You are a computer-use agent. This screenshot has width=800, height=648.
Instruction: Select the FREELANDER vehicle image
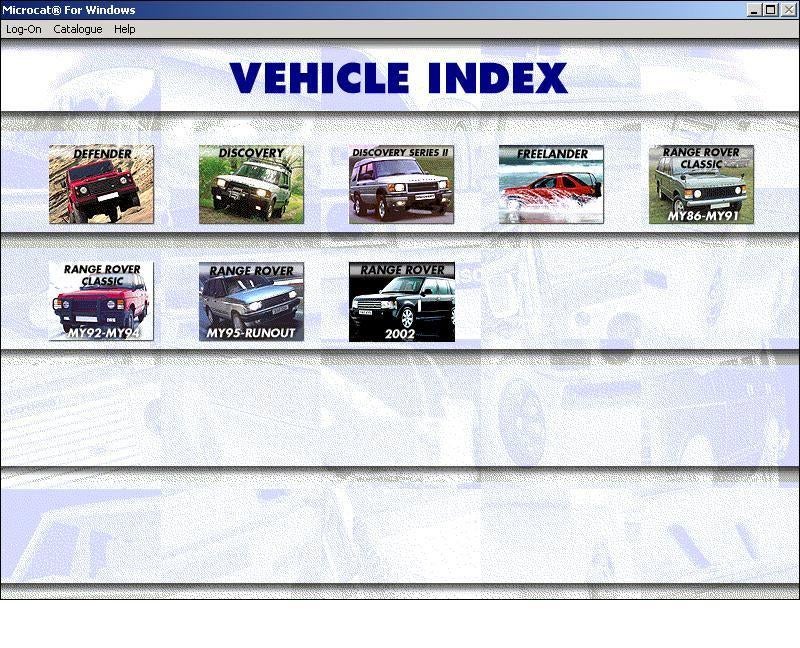point(550,186)
